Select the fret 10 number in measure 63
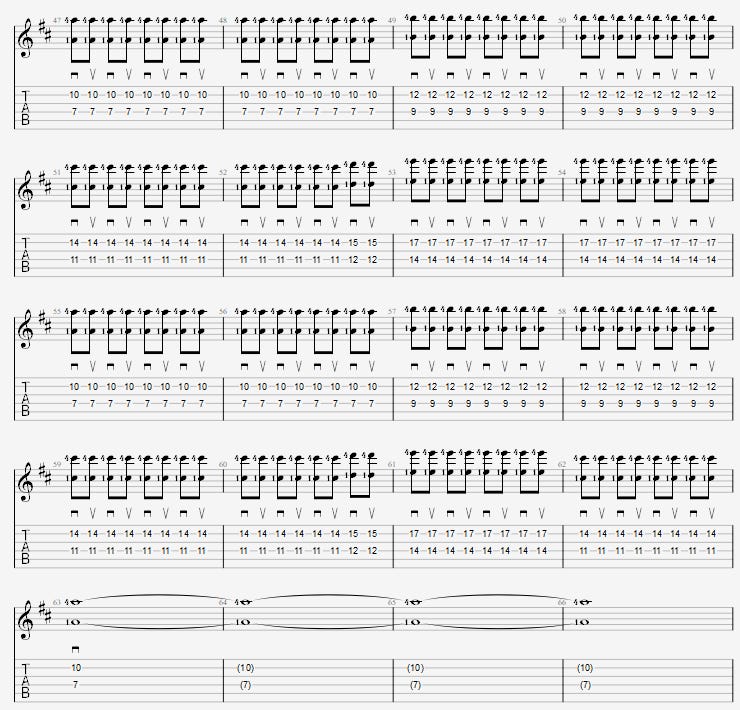The image size is (740, 710). coord(76,668)
